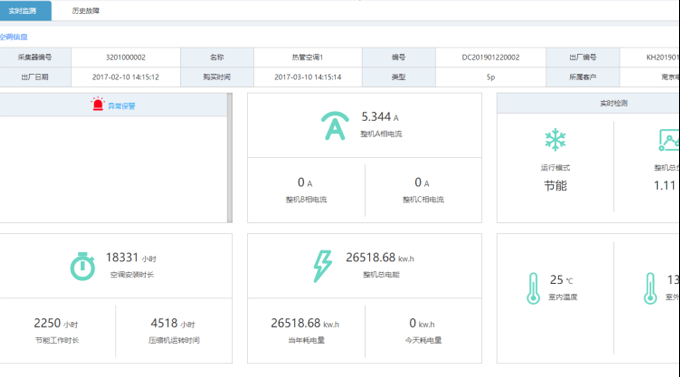Viewport: 680px width, 377px height.
Task: Click the A-phase current gauge icon
Action: click(x=334, y=126)
